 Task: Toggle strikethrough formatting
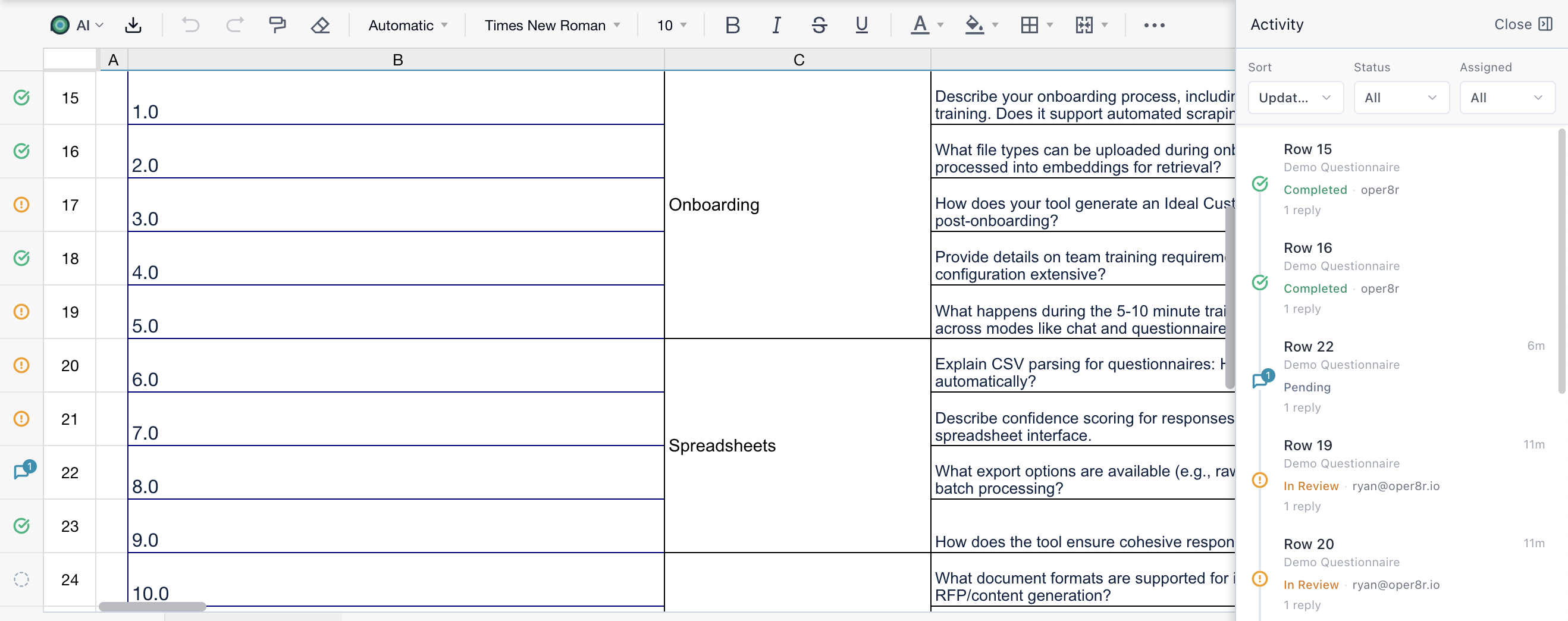tap(819, 25)
